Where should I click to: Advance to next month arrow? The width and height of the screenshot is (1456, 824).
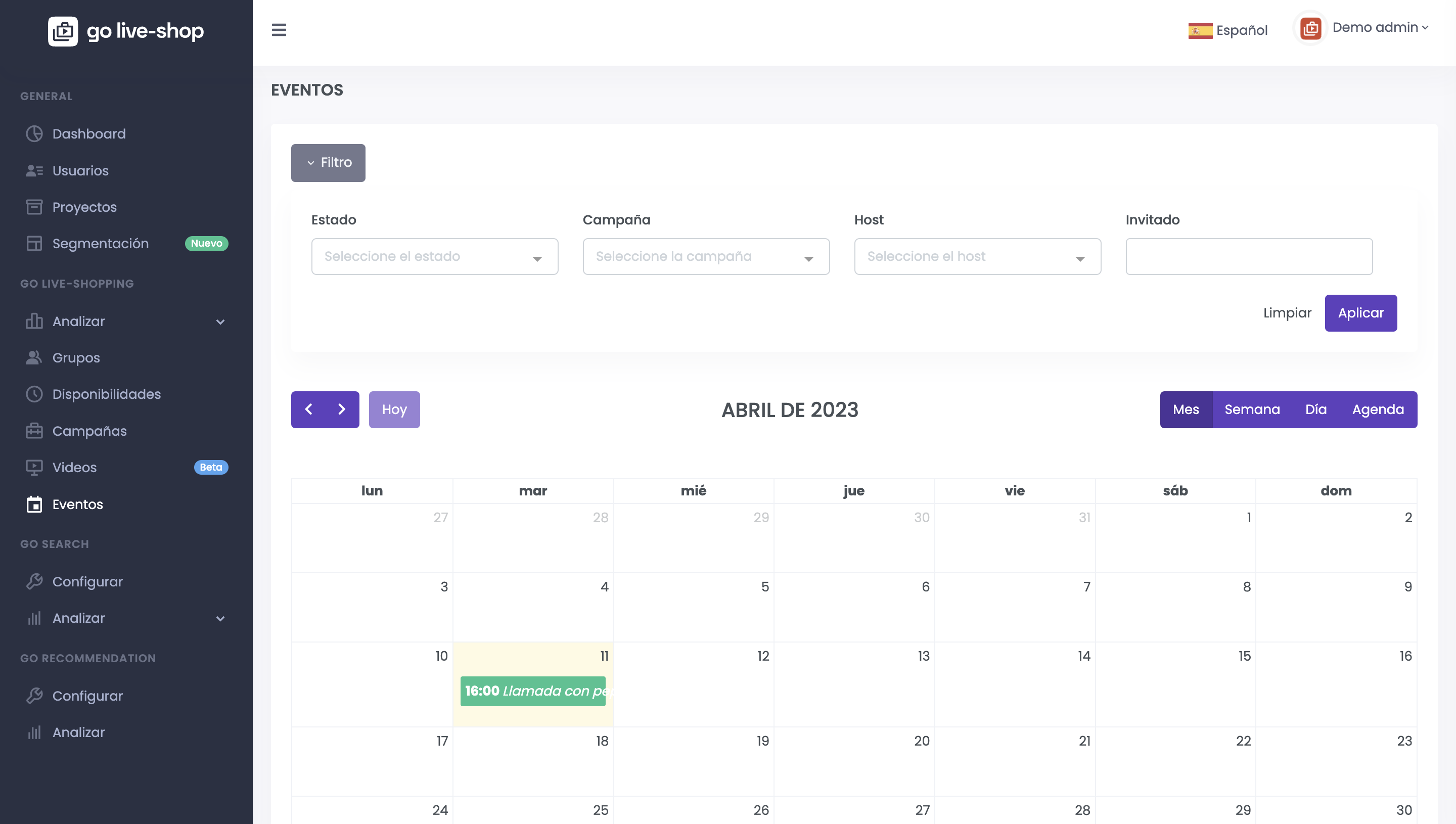[x=342, y=409]
